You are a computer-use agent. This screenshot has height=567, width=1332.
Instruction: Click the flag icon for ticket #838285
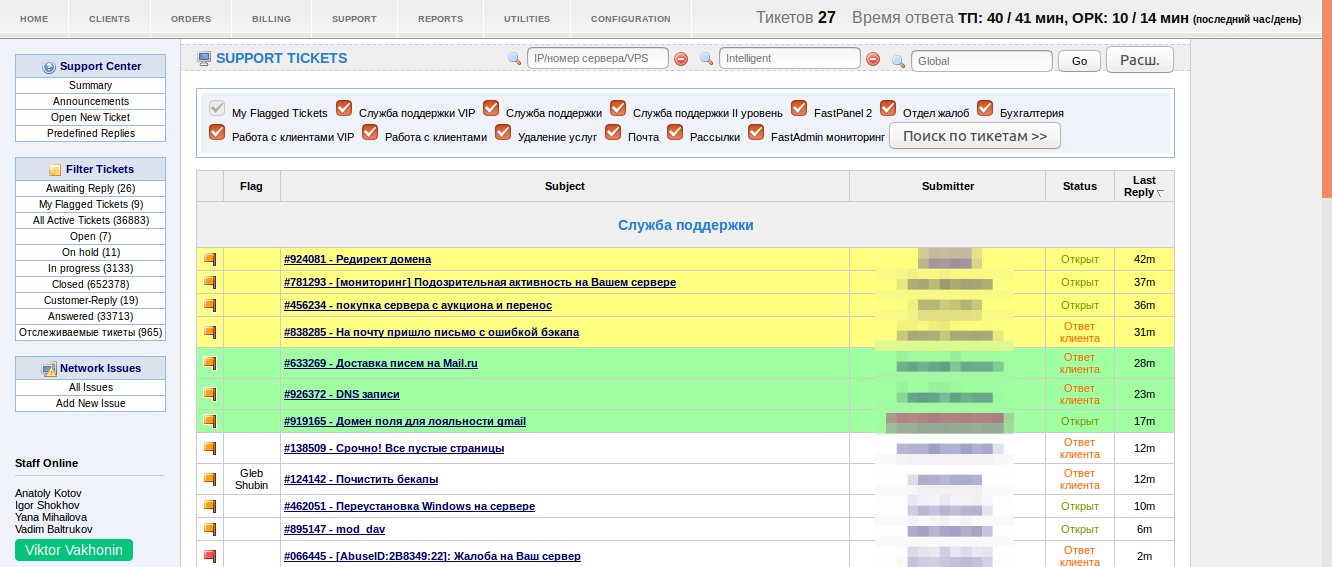(210, 332)
